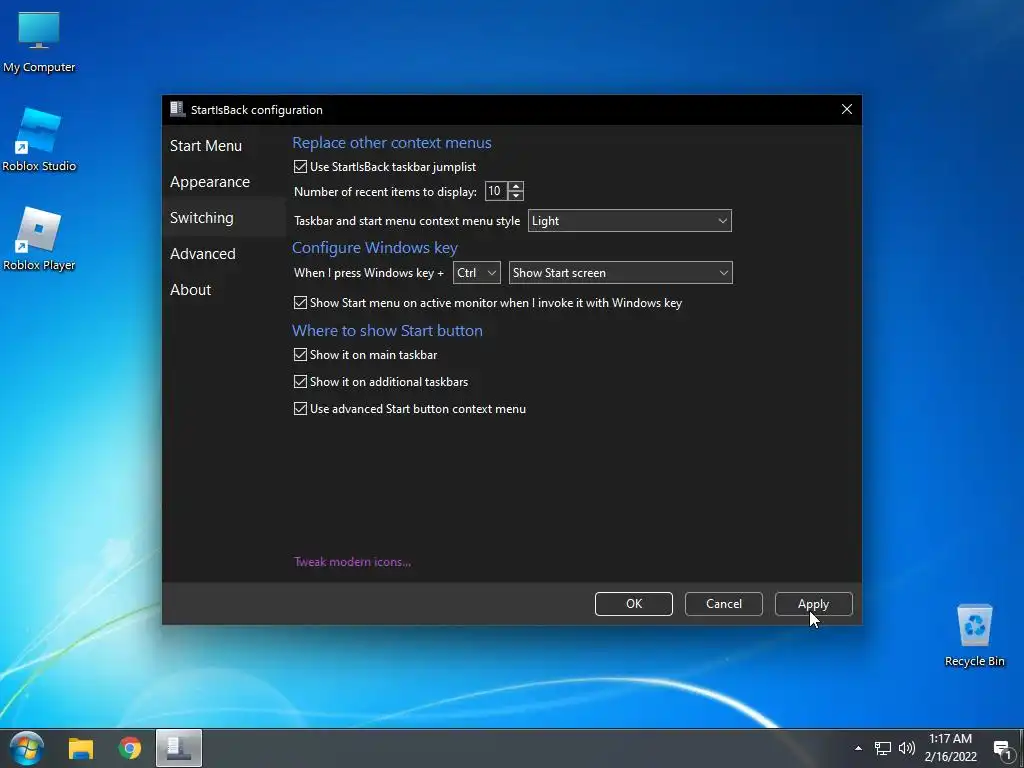The height and width of the screenshot is (768, 1024).
Task: Open Tweak modern icons link
Action: (352, 562)
